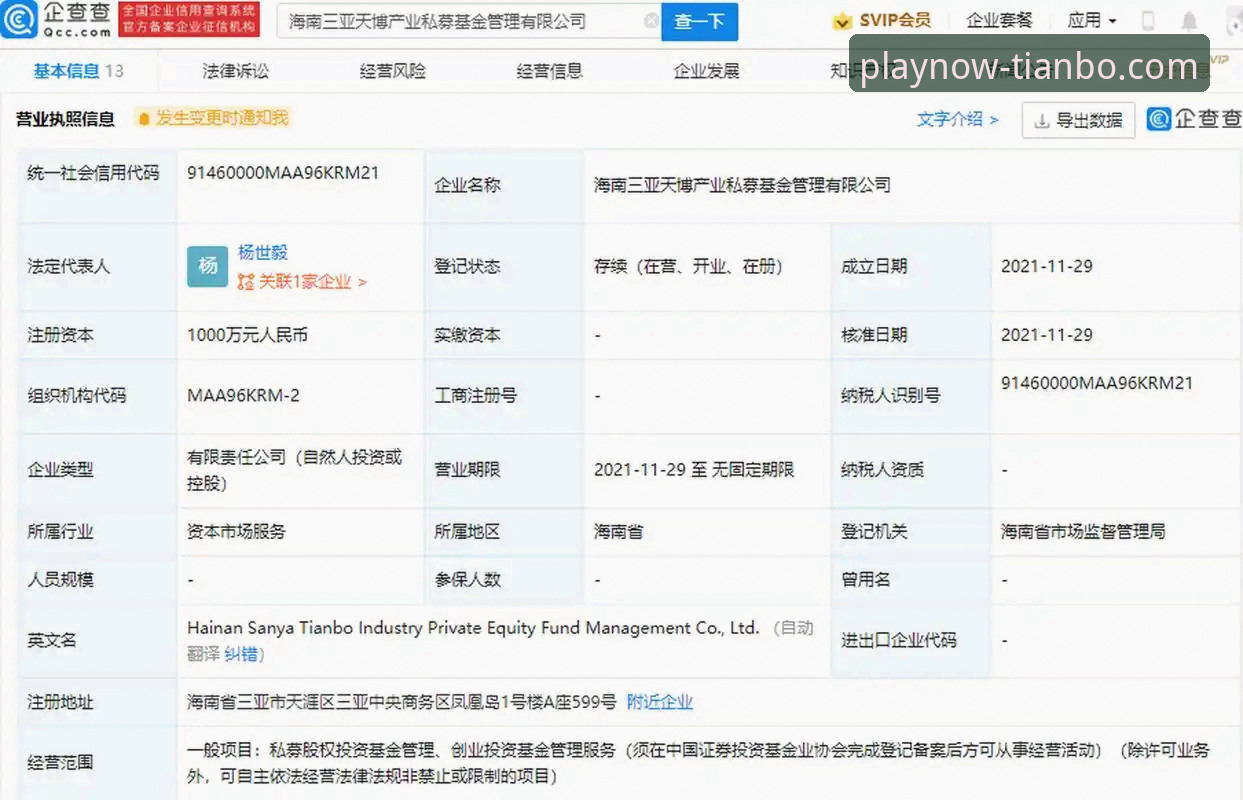
Task: Switch to the 企业发展 tab
Action: coord(707,71)
